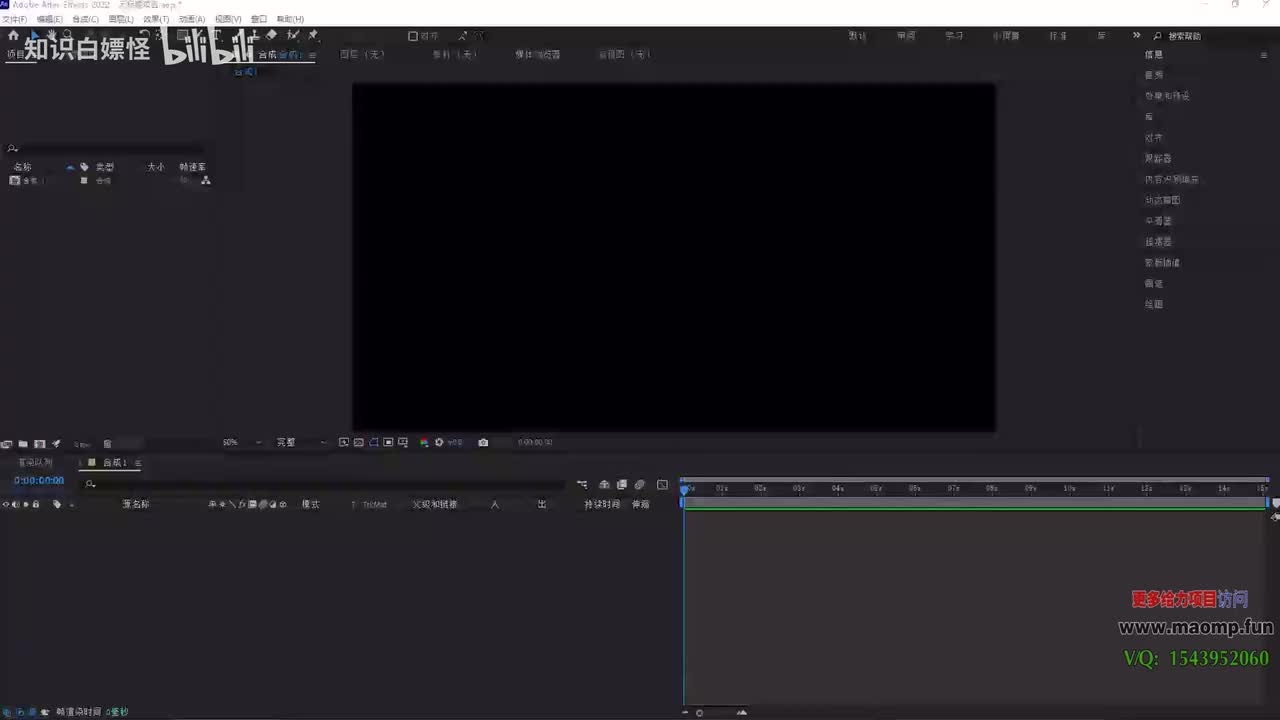This screenshot has width=1280, height=720.
Task: Open the 文件(F) menu
Action: click(14, 19)
